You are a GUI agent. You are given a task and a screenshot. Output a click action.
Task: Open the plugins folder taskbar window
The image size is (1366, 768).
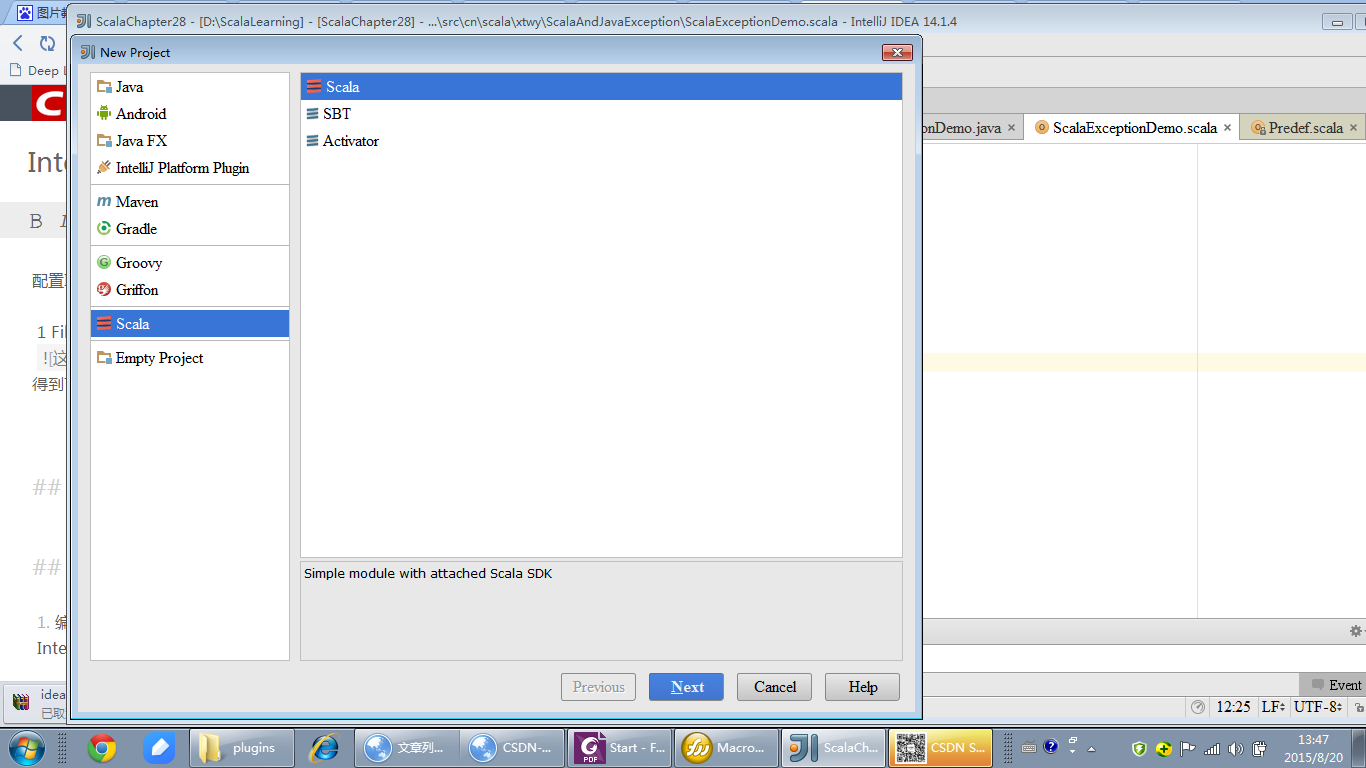241,747
